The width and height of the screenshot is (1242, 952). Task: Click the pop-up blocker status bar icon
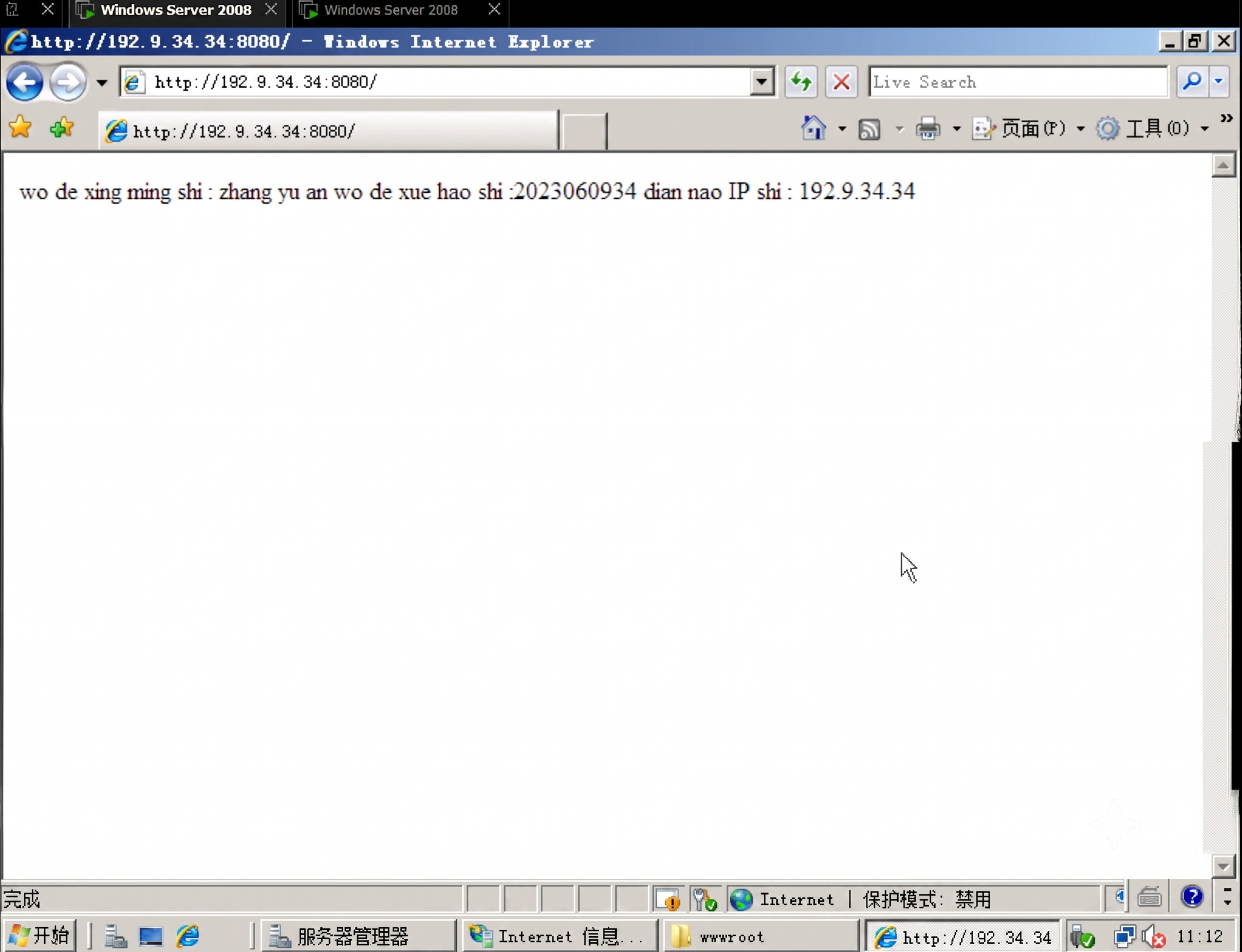(667, 899)
